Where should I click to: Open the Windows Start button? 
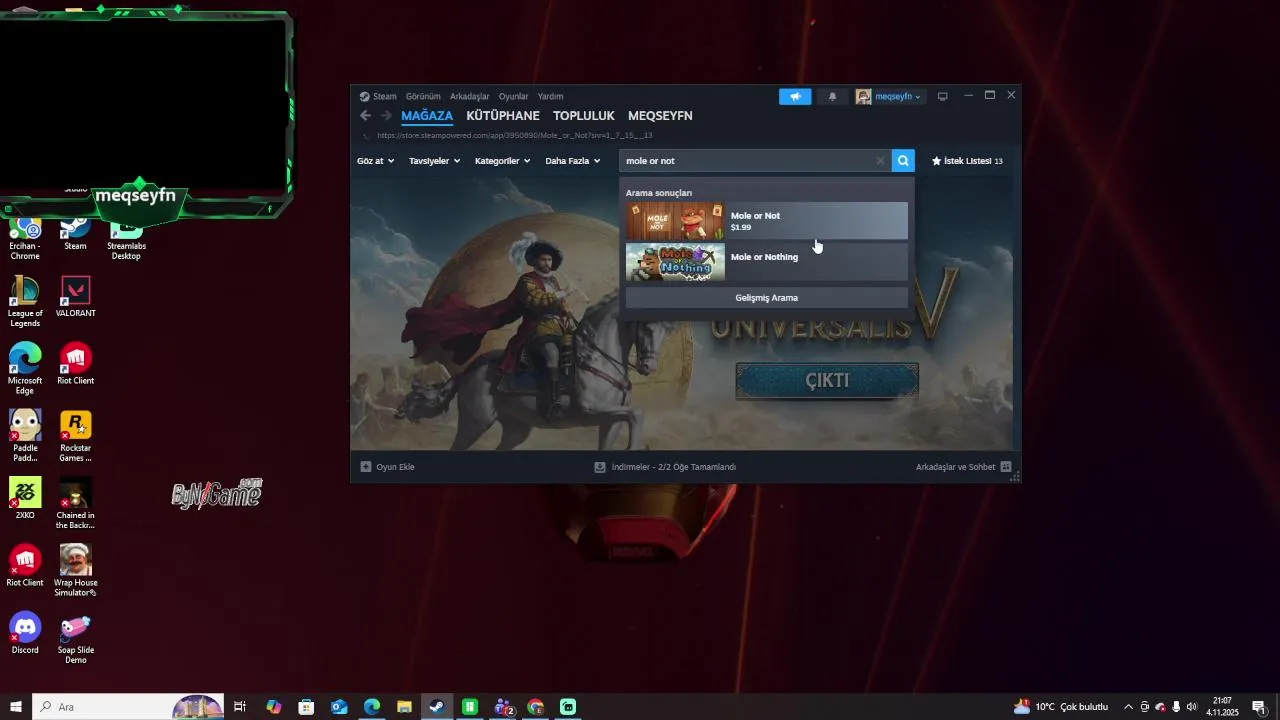pyautogui.click(x=16, y=707)
